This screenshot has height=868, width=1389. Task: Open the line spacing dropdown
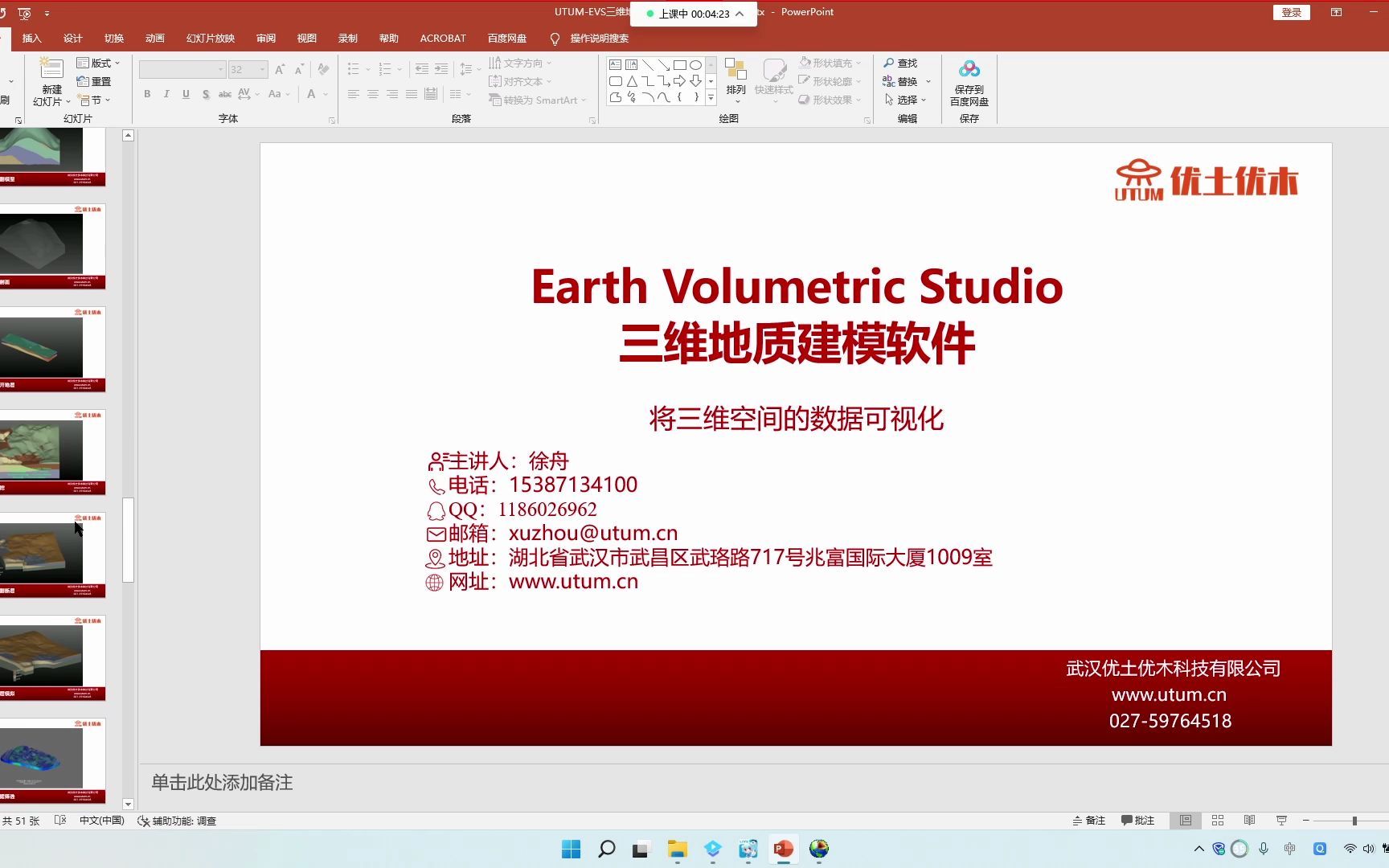click(469, 70)
